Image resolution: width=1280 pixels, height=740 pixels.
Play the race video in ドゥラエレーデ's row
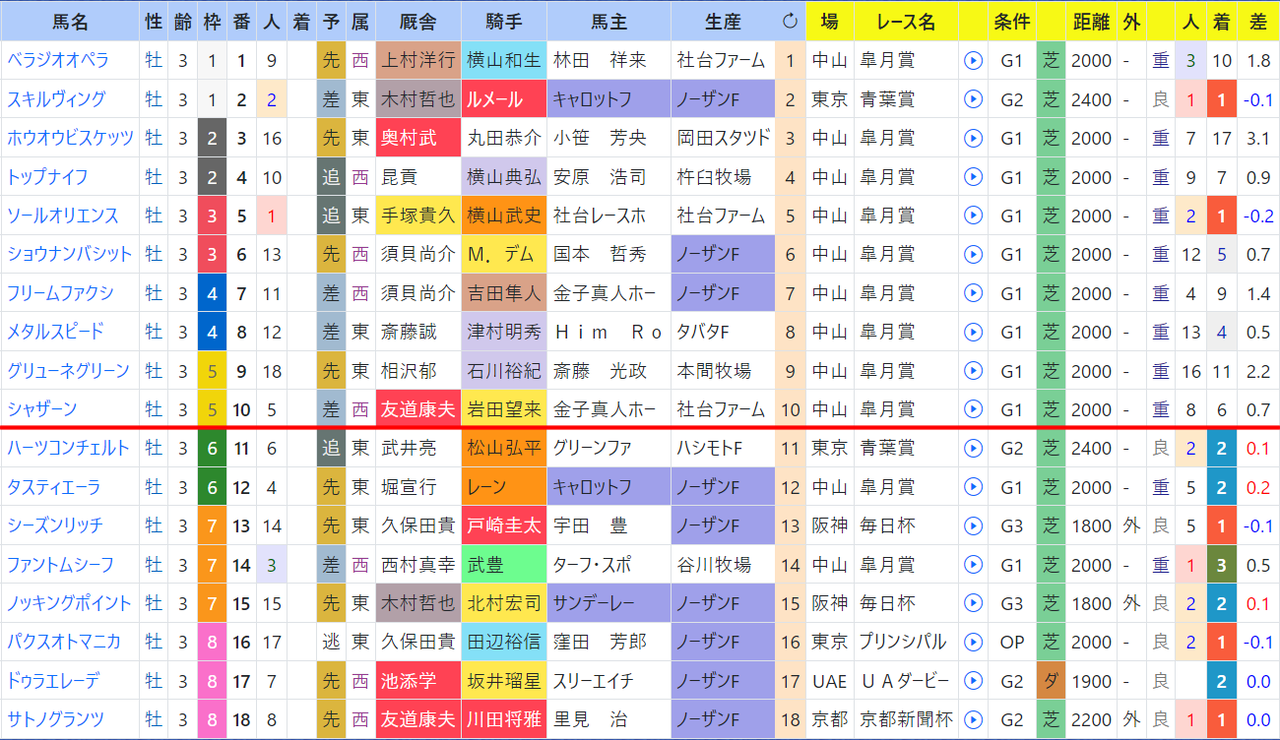pyautogui.click(x=973, y=680)
